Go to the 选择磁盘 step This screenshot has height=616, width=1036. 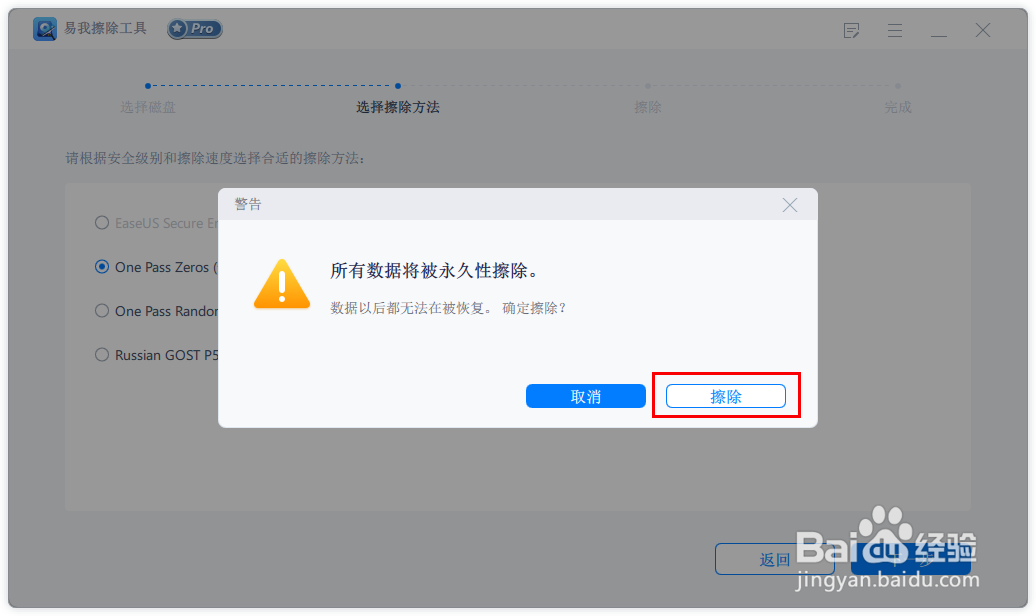tap(148, 107)
